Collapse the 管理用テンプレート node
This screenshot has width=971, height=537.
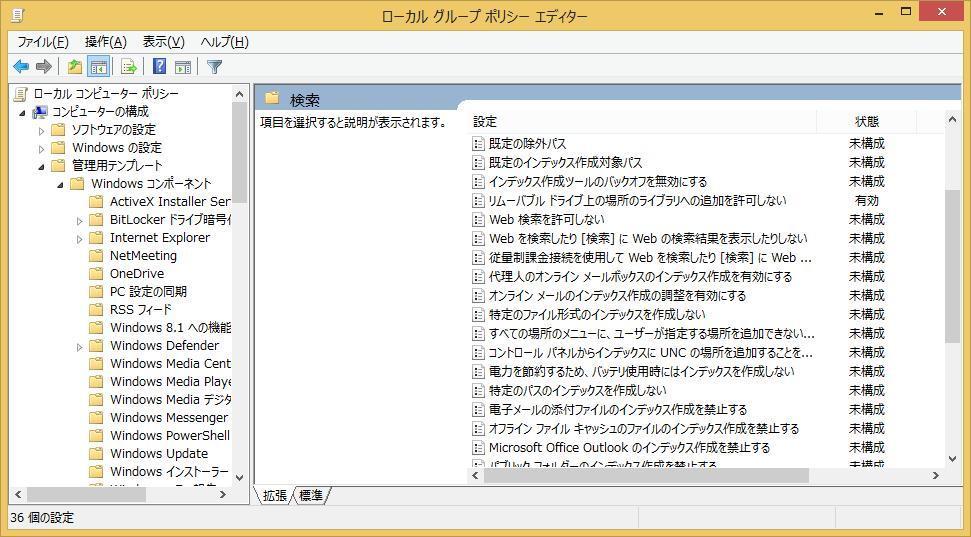tap(41, 167)
